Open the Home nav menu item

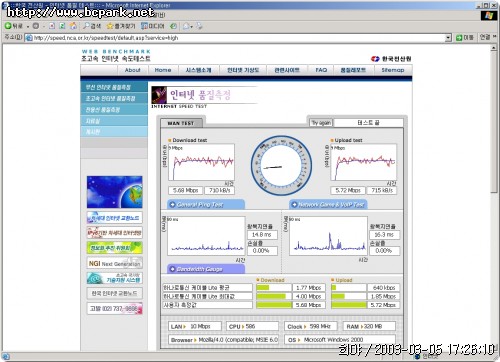pyautogui.click(x=163, y=70)
